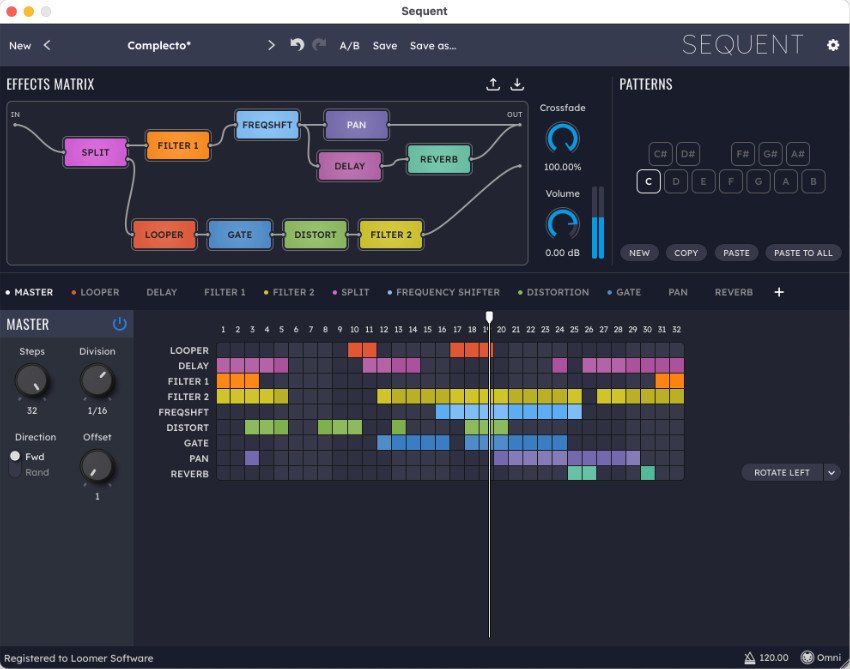
Task: Toggle the Fwd/Rand direction switch
Action: pos(15,464)
